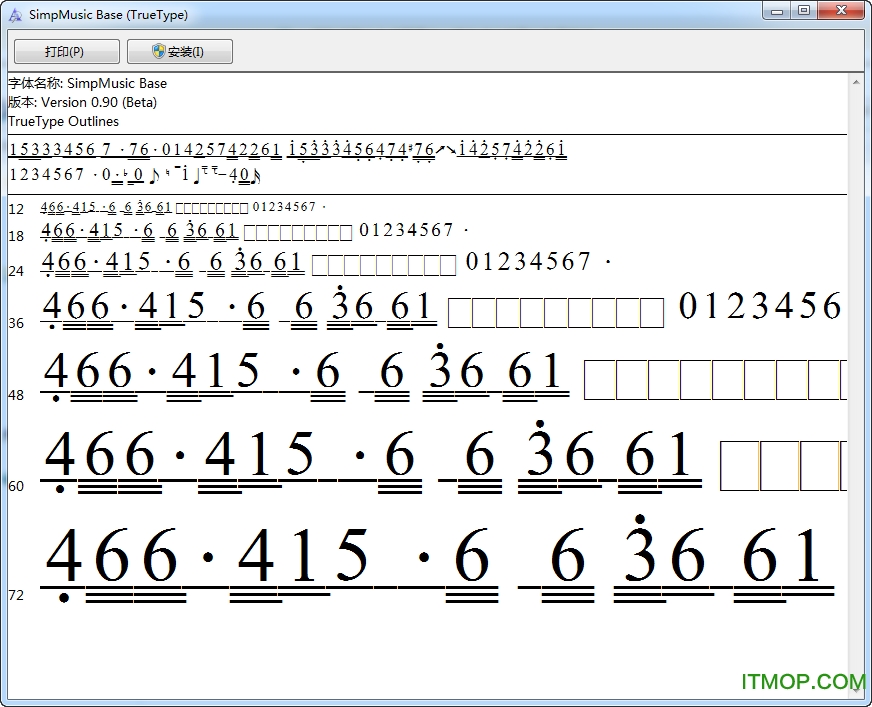
Task: Select the text '字体名称: SimpMusic Base'
Action: 87,83
